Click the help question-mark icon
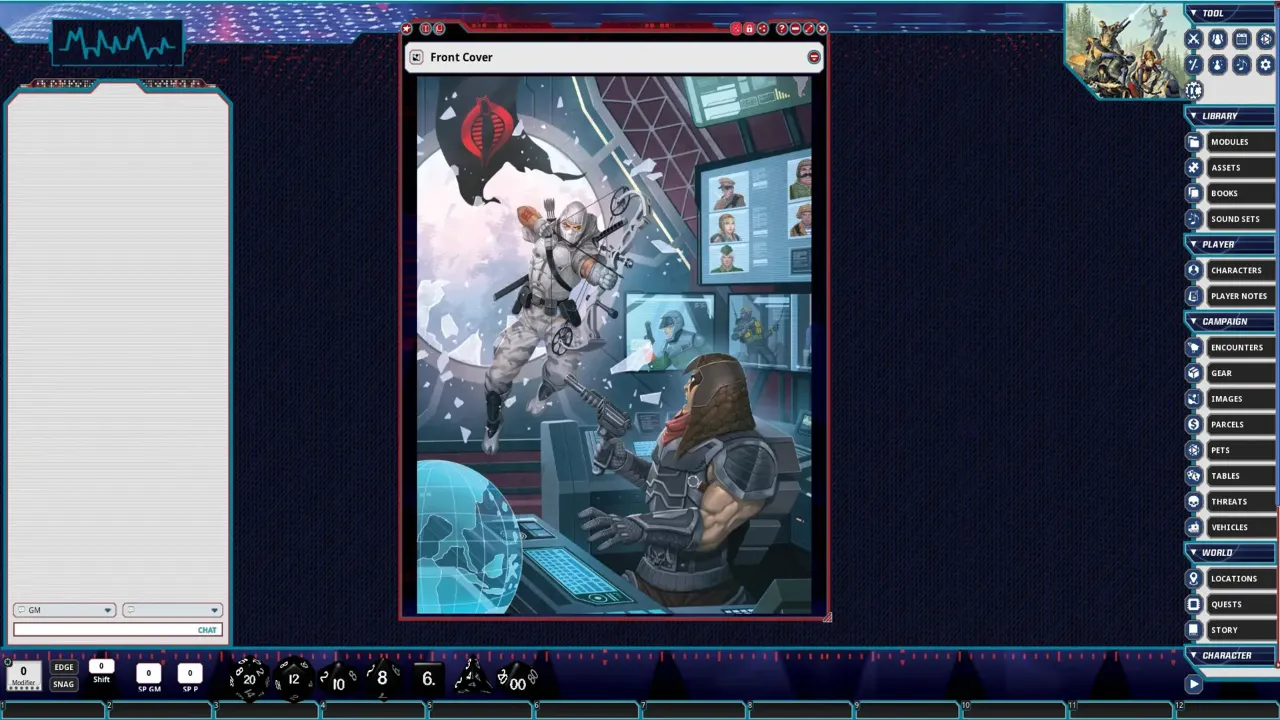Screen dimensions: 1280x720 tap(782, 29)
